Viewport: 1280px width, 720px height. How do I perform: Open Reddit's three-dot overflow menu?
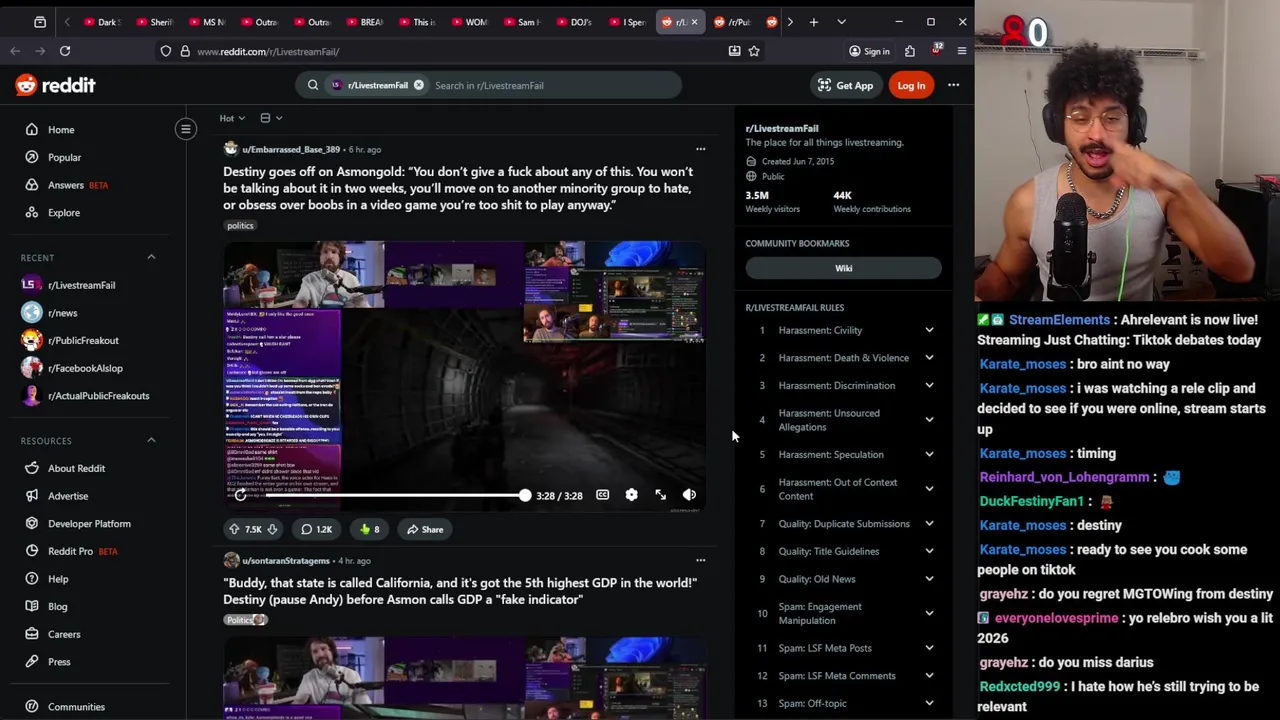click(953, 85)
